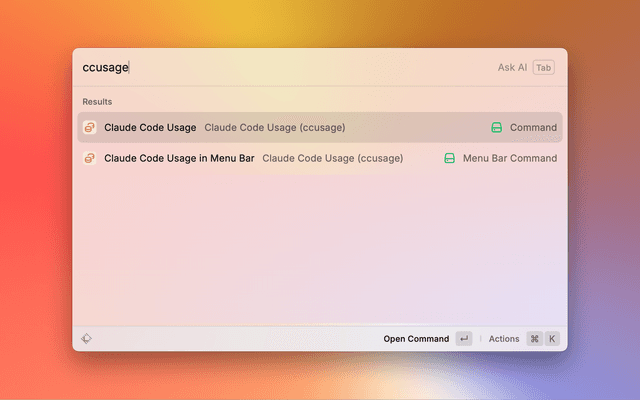The image size is (640, 400).
Task: Click the Ask AI label
Action: point(512,68)
